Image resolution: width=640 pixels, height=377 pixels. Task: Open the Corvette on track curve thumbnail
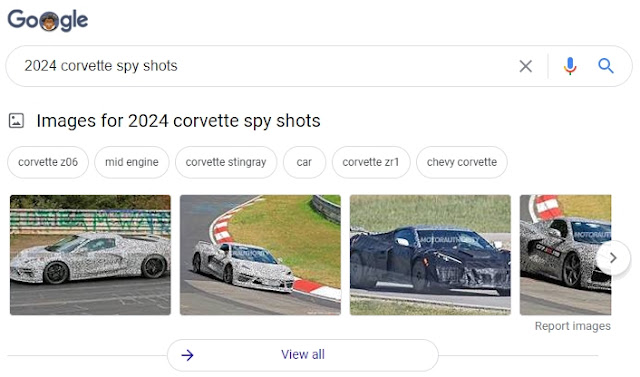coord(260,255)
